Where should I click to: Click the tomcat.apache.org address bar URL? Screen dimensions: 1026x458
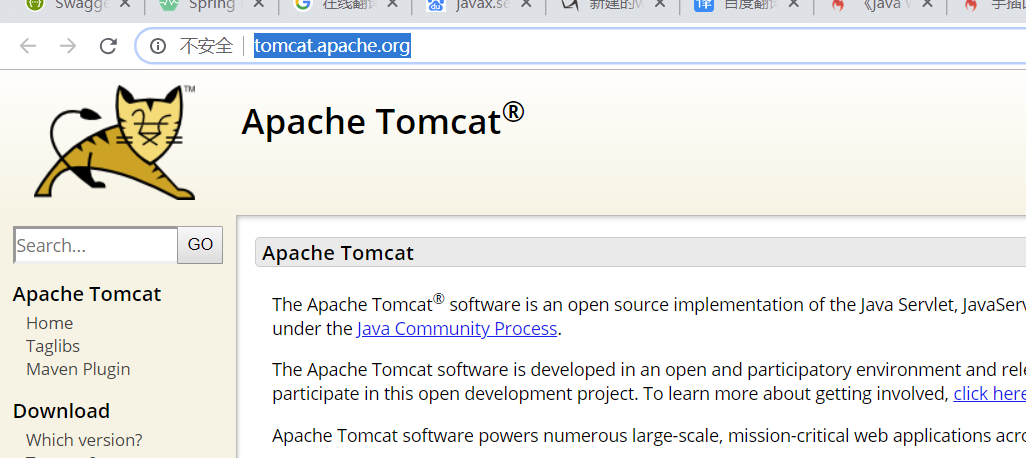click(x=332, y=46)
